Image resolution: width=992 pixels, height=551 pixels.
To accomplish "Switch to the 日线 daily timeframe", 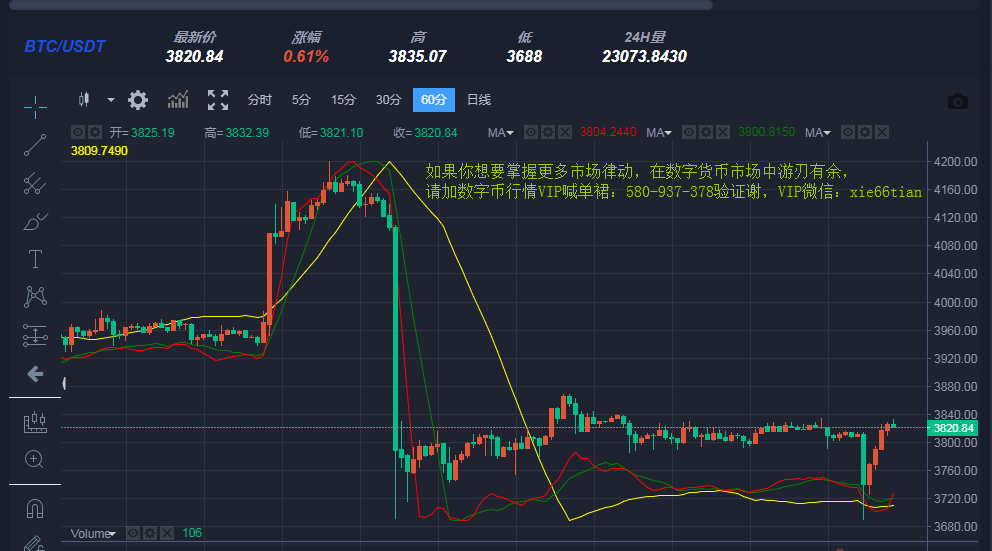I will point(479,100).
